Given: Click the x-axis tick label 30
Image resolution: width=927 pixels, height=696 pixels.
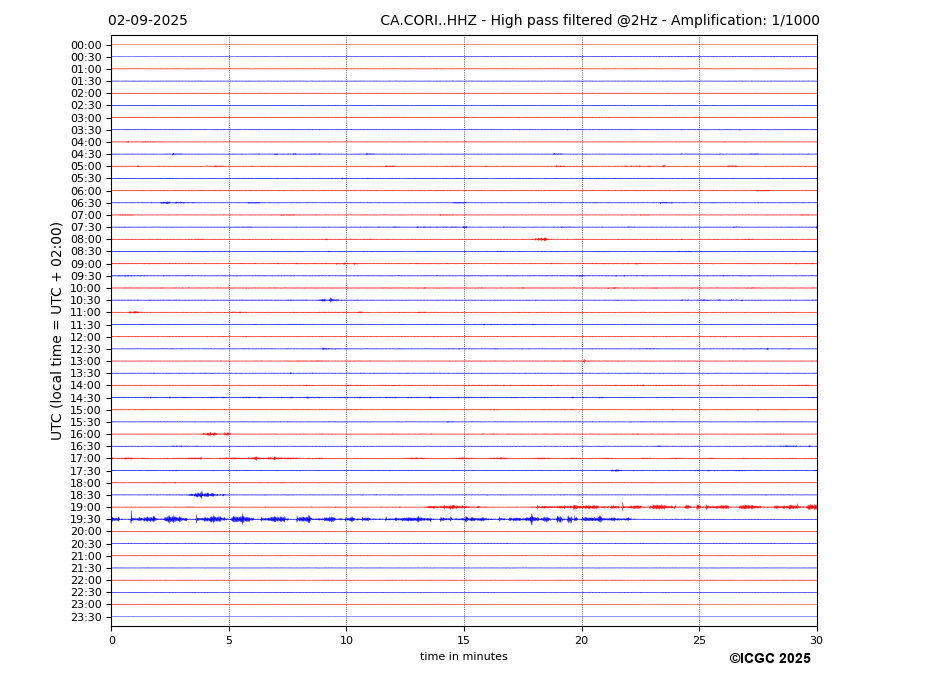Looking at the screenshot, I should (x=816, y=640).
